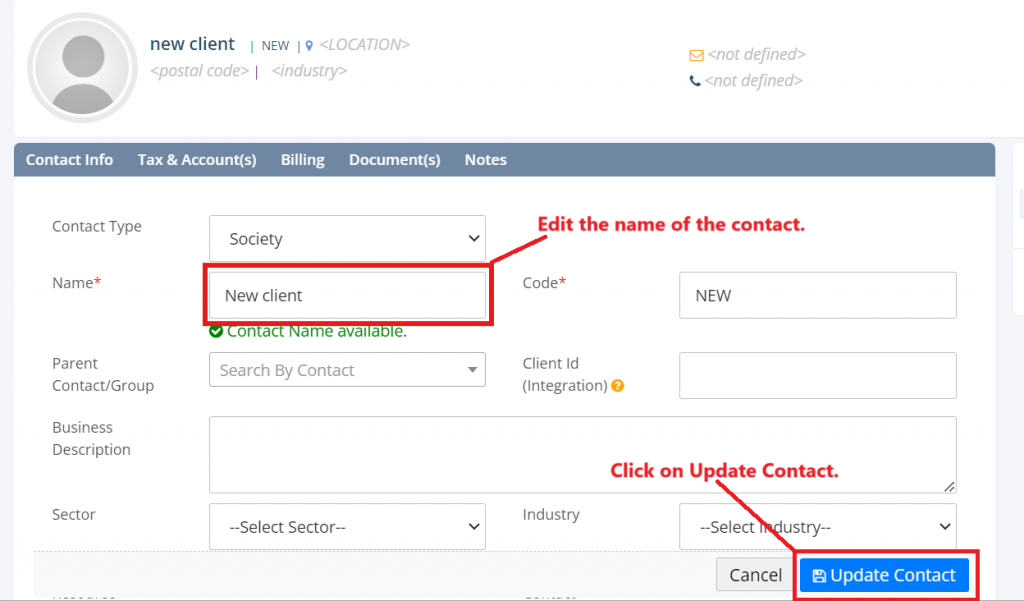This screenshot has width=1024, height=601.
Task: Open the Billing tab
Action: 302,160
